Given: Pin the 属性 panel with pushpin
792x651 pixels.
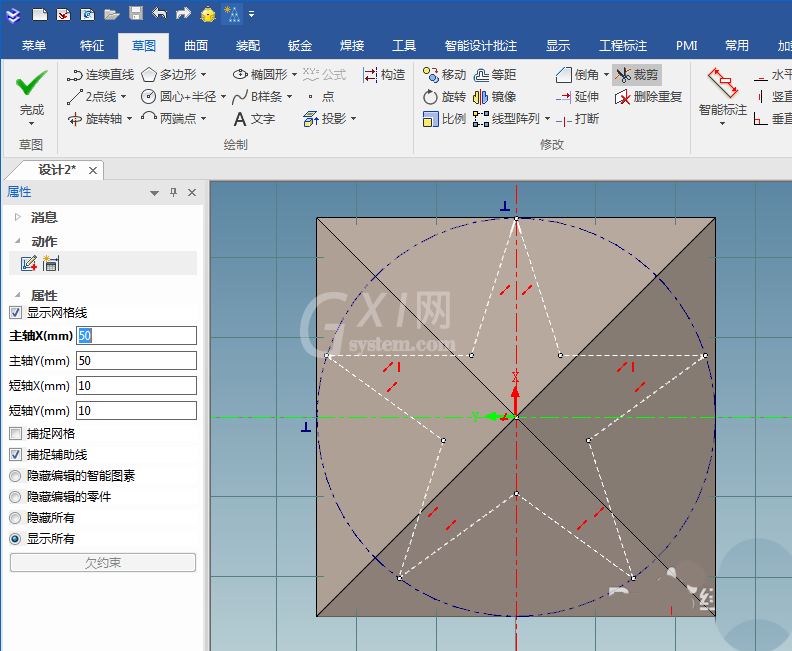Looking at the screenshot, I should click(173, 192).
